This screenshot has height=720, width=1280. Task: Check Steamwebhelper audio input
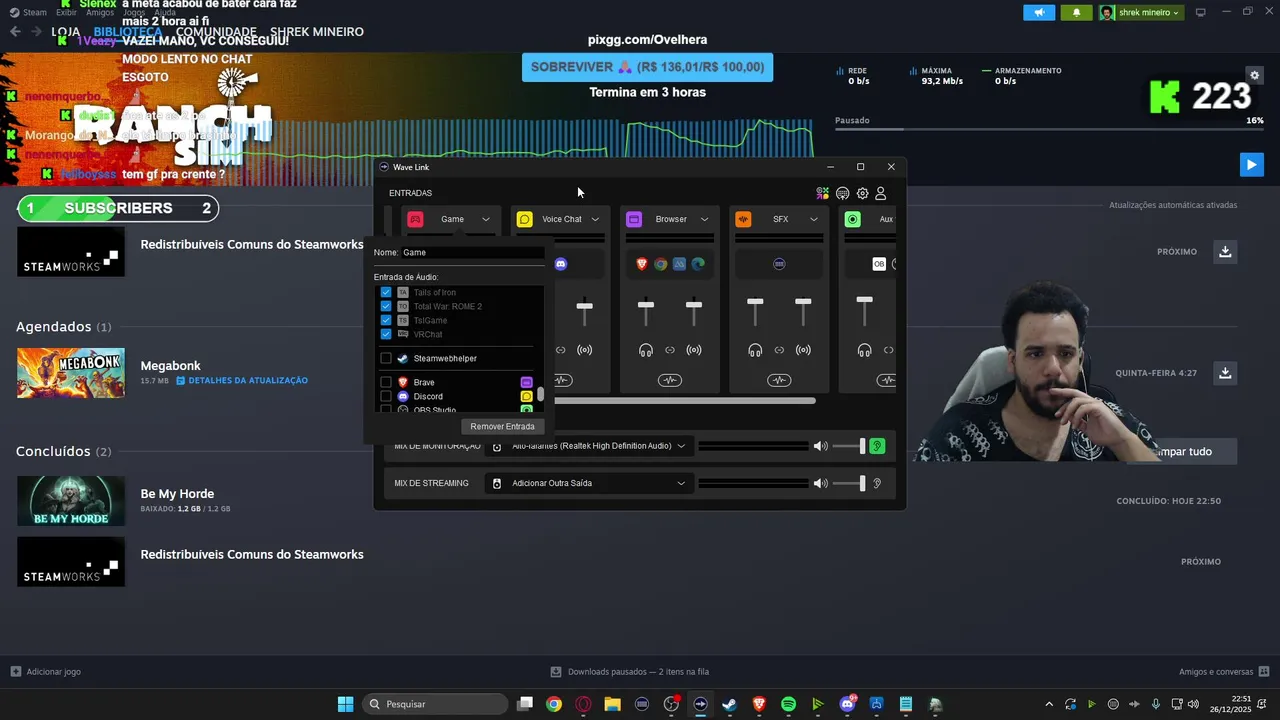(x=386, y=358)
